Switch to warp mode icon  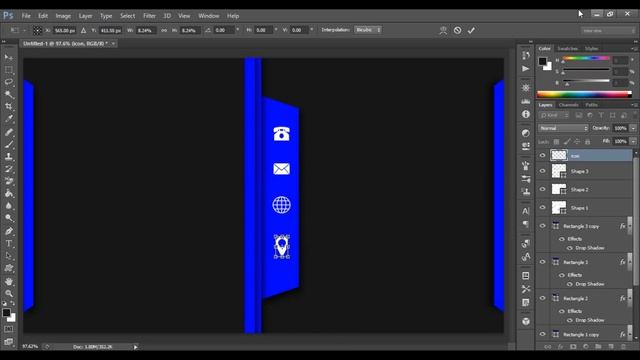click(x=443, y=30)
